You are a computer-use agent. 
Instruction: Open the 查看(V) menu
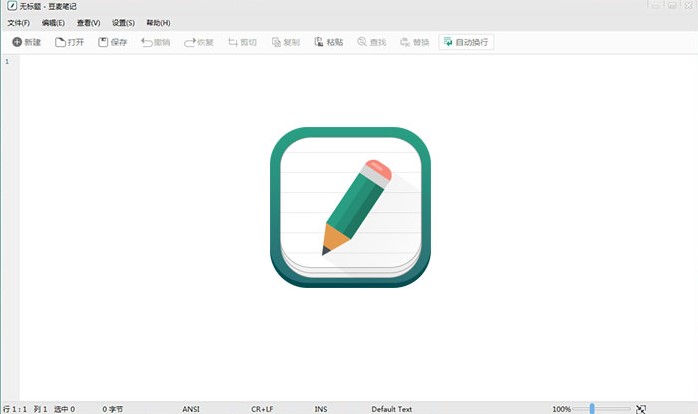[x=88, y=23]
